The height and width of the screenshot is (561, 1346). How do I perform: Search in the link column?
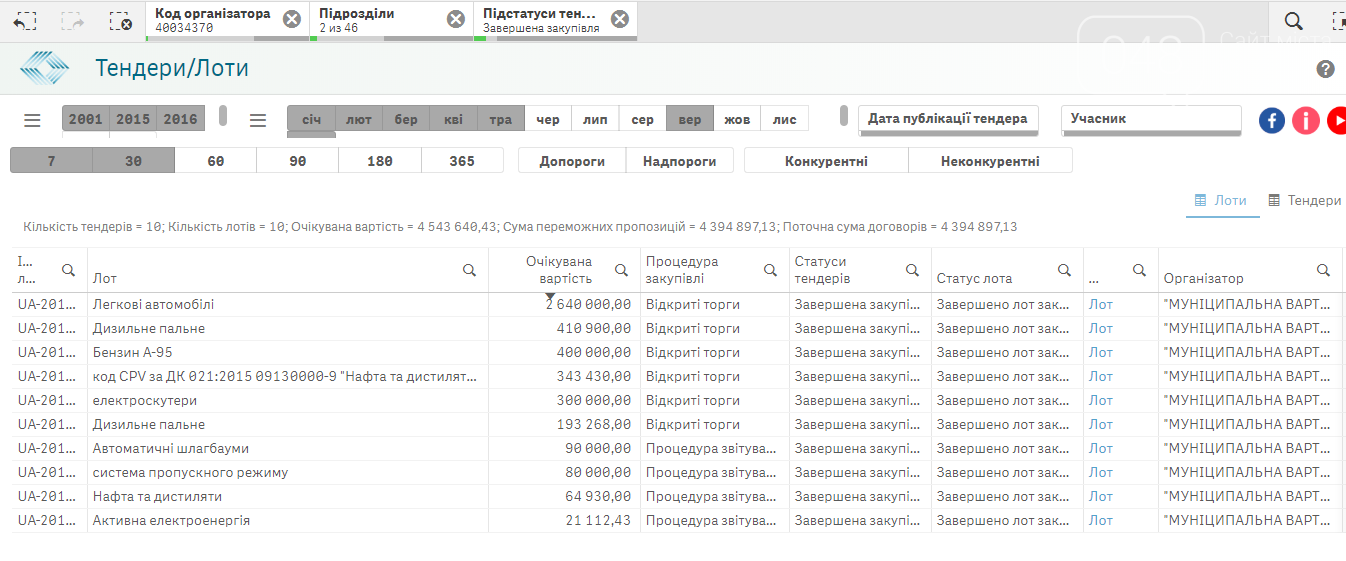(x=1139, y=270)
